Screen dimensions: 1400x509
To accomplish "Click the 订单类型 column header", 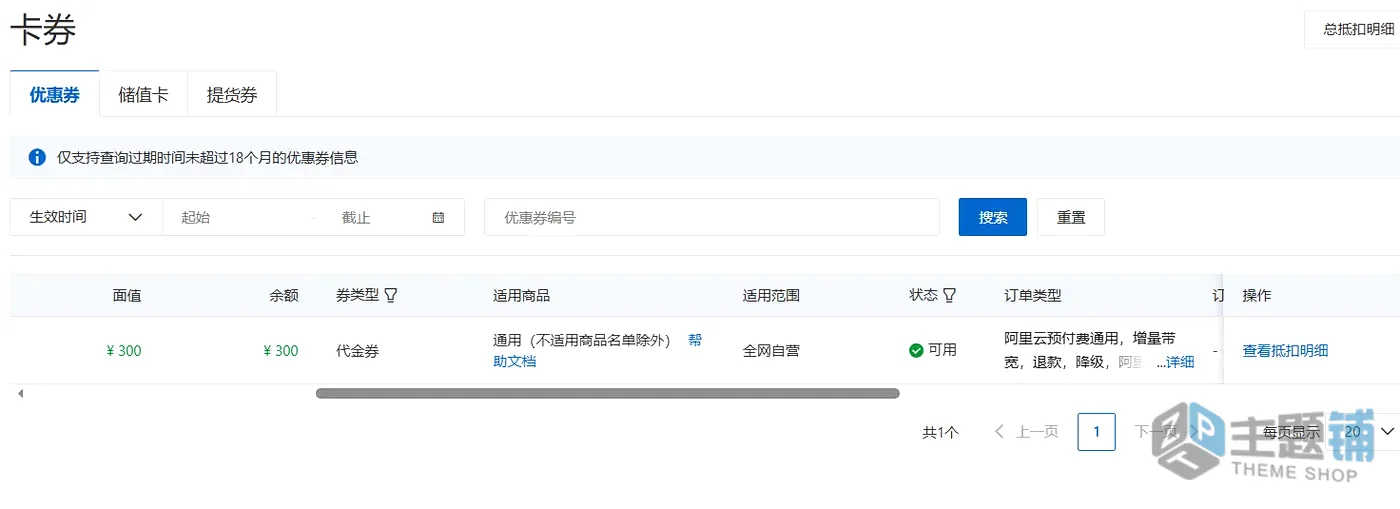I will point(1033,295).
